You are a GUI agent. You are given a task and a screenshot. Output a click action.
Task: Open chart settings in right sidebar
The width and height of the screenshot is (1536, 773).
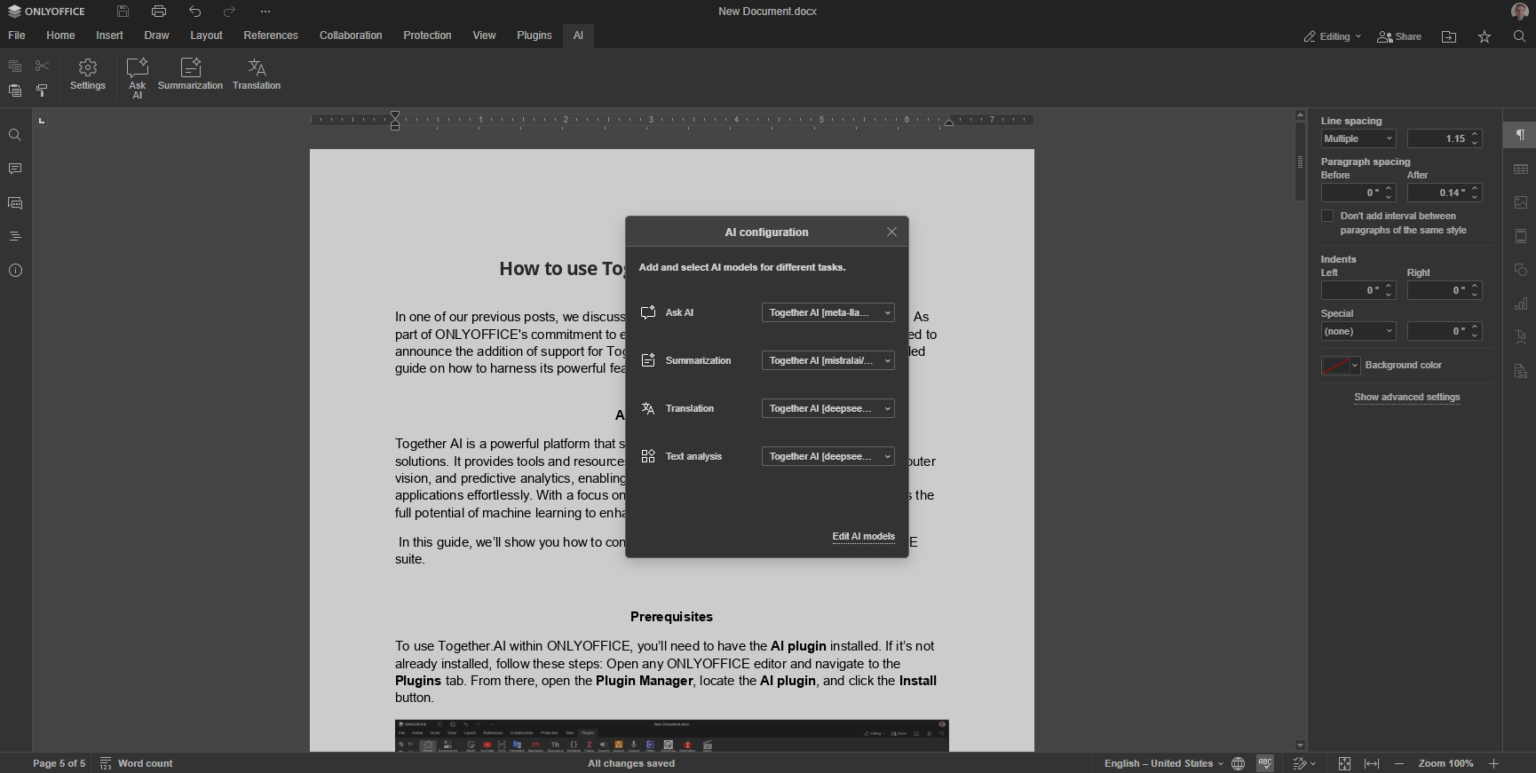1520,304
